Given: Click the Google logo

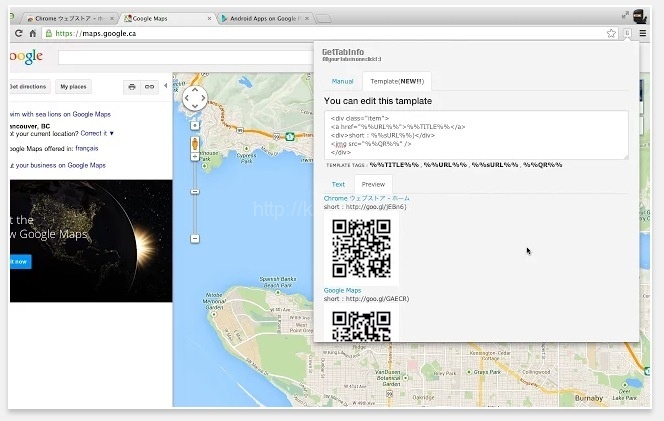Looking at the screenshot, I should coord(26,57).
